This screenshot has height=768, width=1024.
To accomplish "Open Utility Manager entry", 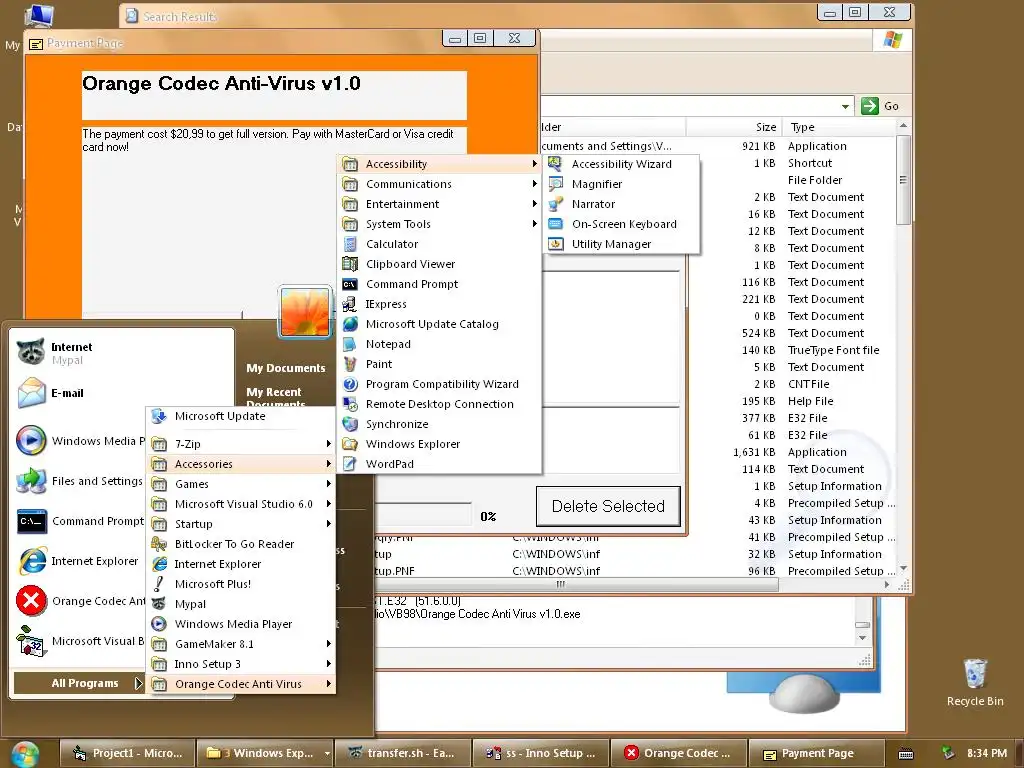I will [x=620, y=244].
